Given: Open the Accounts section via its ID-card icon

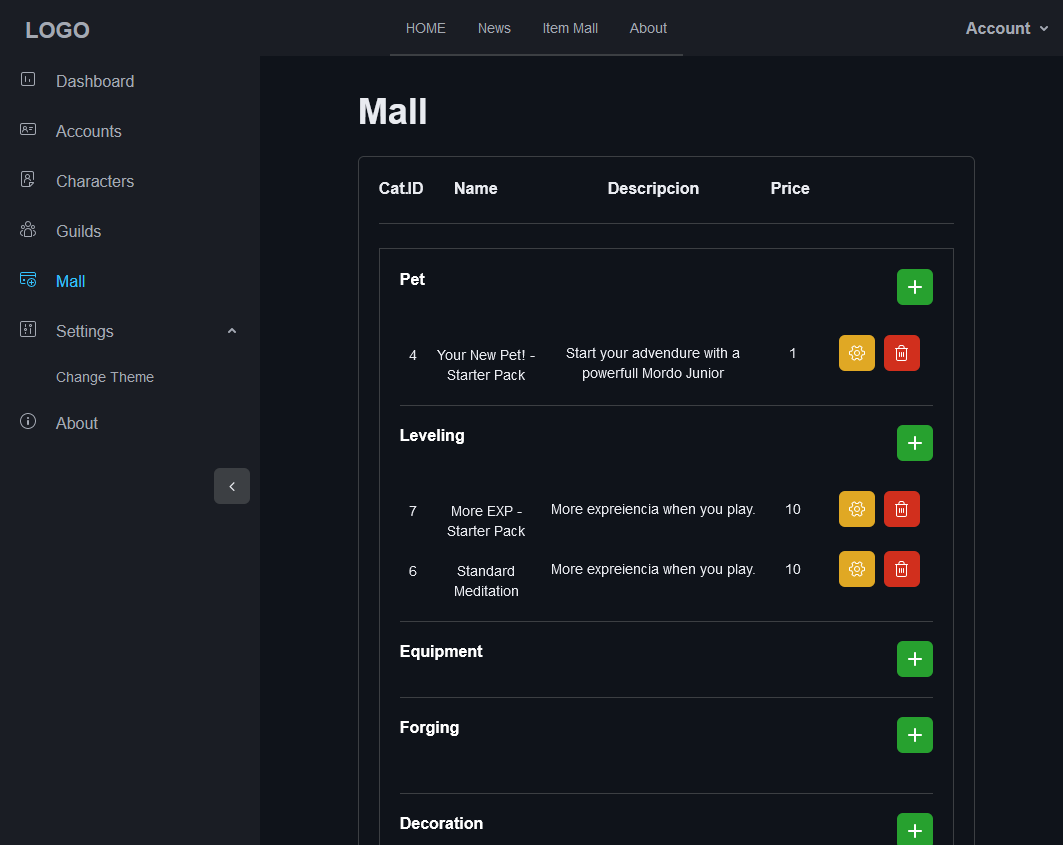Looking at the screenshot, I should 28,130.
